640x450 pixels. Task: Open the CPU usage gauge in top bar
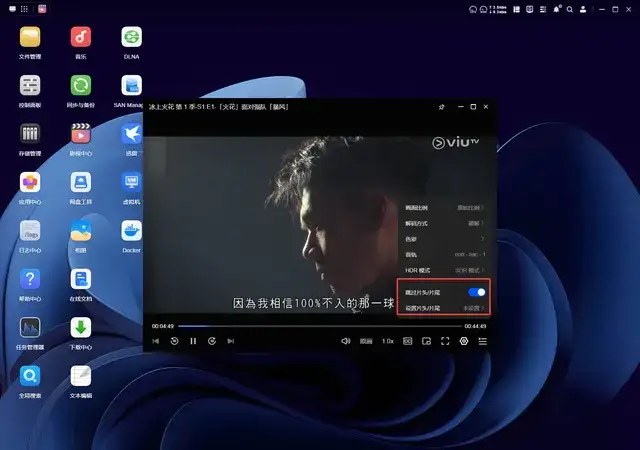(x=473, y=9)
